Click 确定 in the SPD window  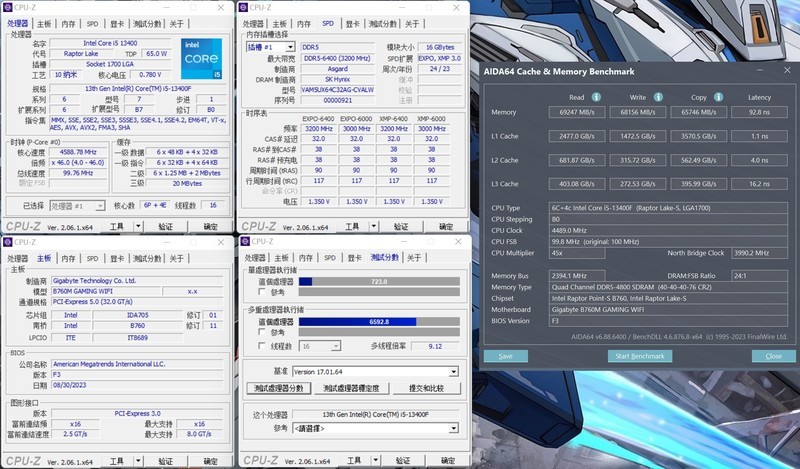(x=445, y=227)
